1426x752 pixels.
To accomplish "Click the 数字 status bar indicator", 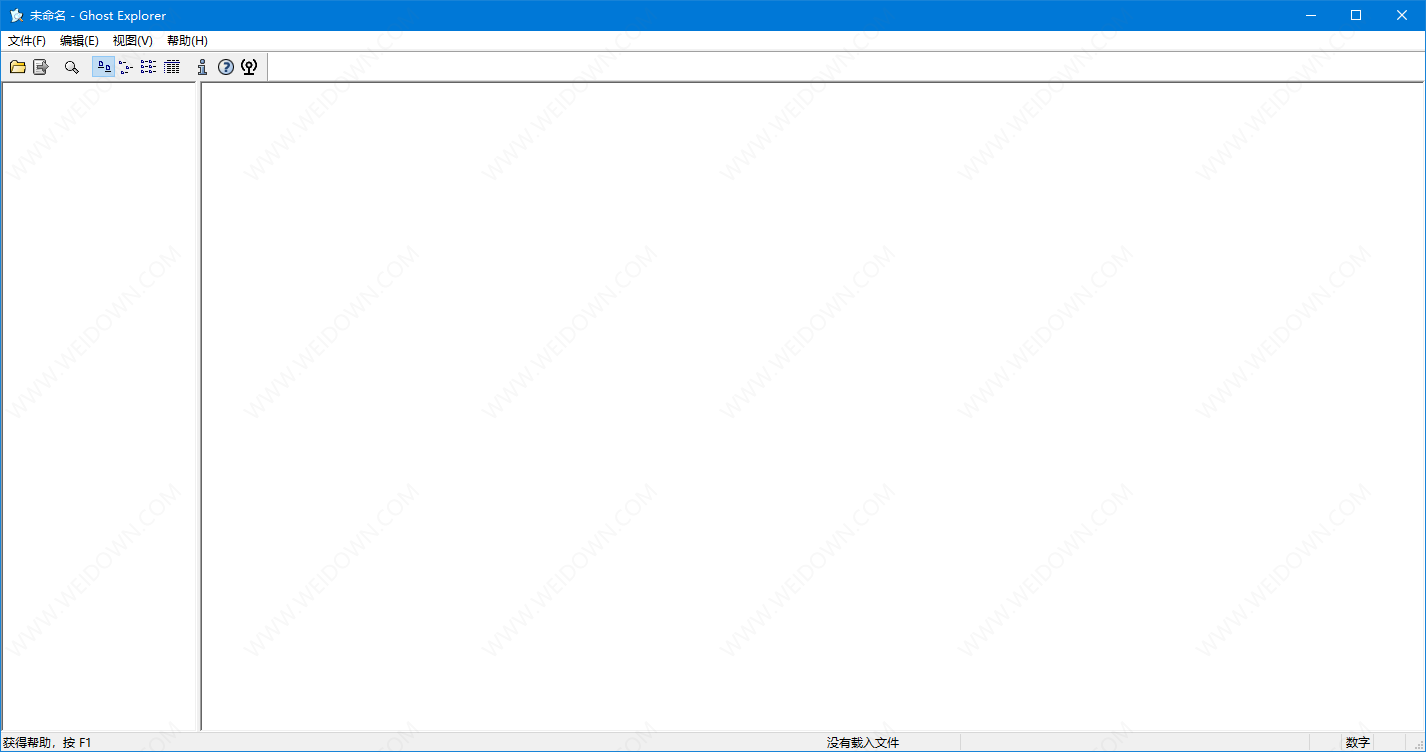I will tap(1358, 743).
